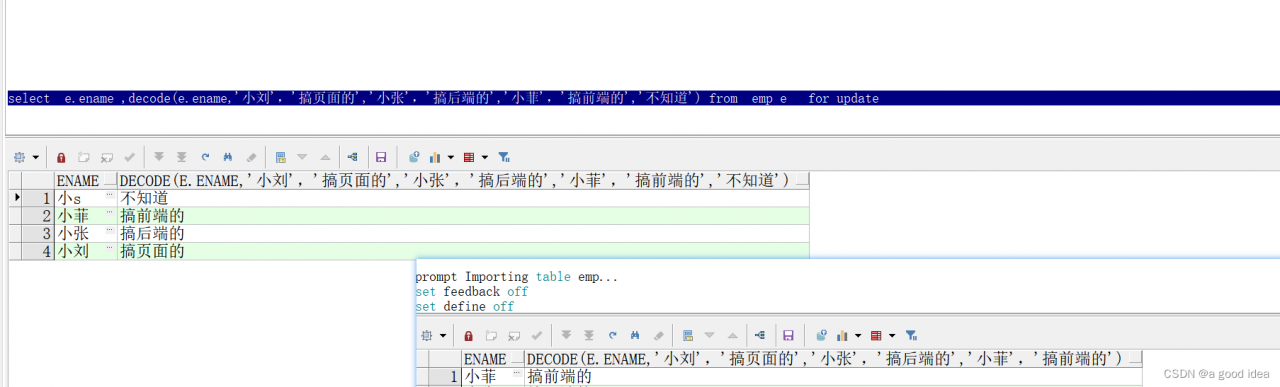Click the highlighted SQL select statement line
The height and width of the screenshot is (387, 1280).
[x=640, y=98]
